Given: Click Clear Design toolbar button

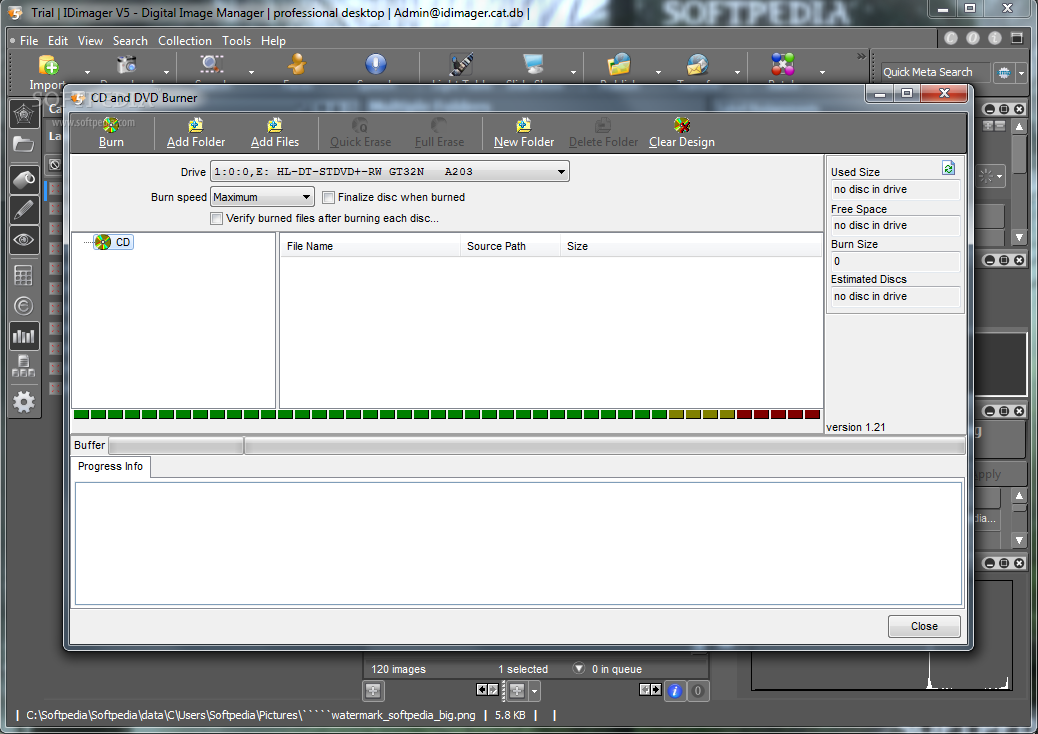Looking at the screenshot, I should pyautogui.click(x=682, y=132).
